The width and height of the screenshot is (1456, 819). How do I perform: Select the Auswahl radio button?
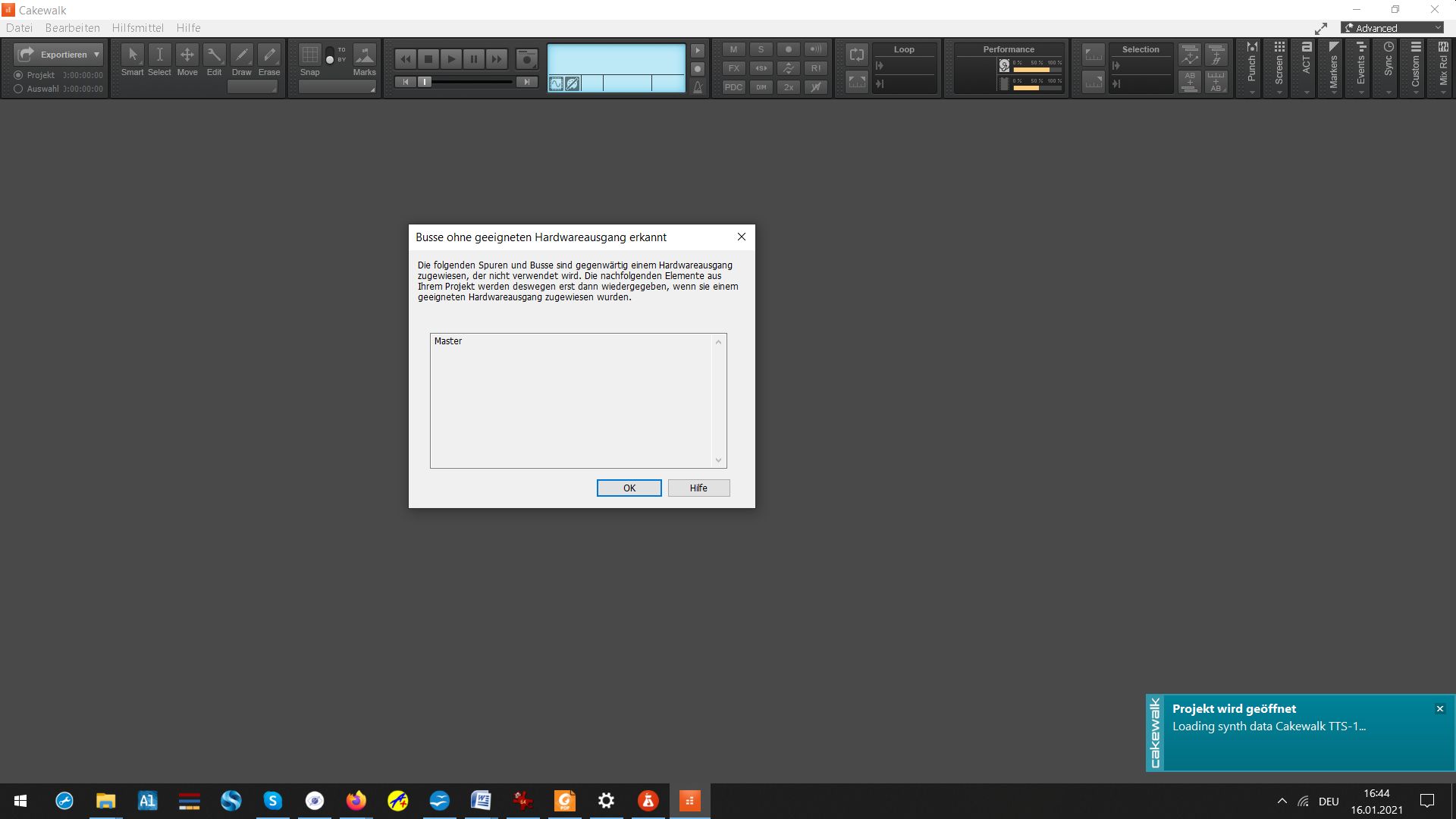pos(18,89)
